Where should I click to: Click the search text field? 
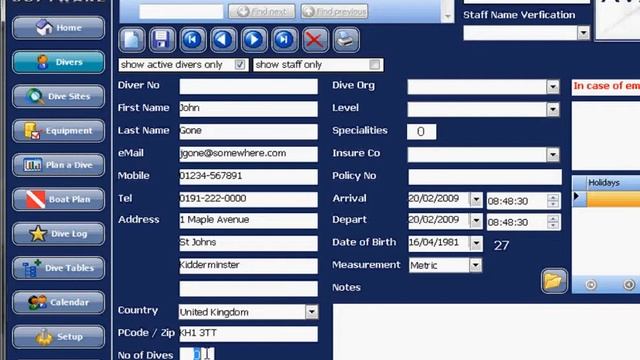181,11
